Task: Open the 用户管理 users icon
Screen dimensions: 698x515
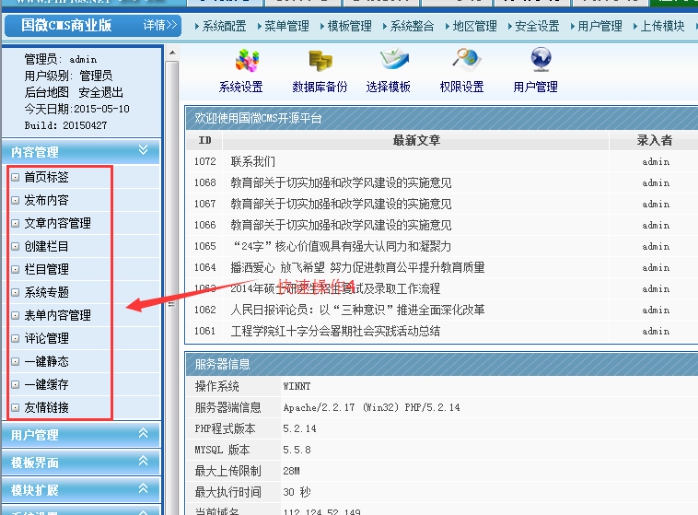Action: [x=535, y=63]
